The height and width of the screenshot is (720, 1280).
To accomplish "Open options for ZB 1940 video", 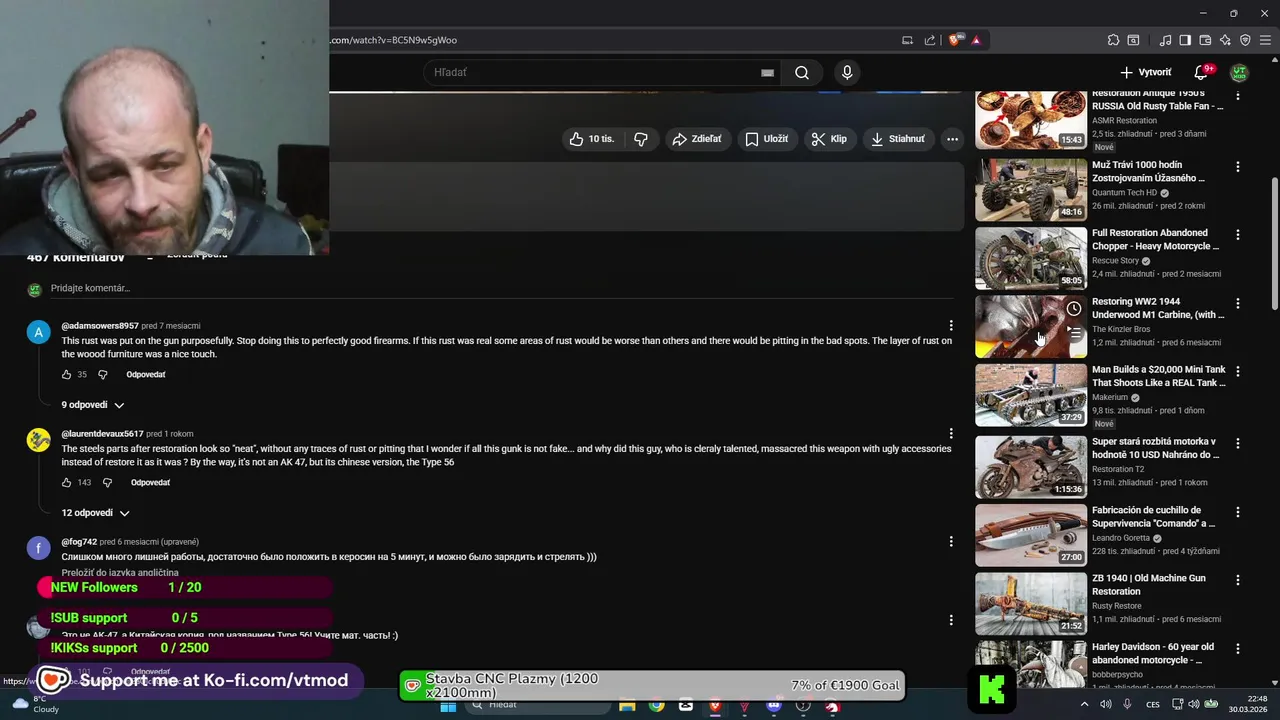I will point(1238,580).
